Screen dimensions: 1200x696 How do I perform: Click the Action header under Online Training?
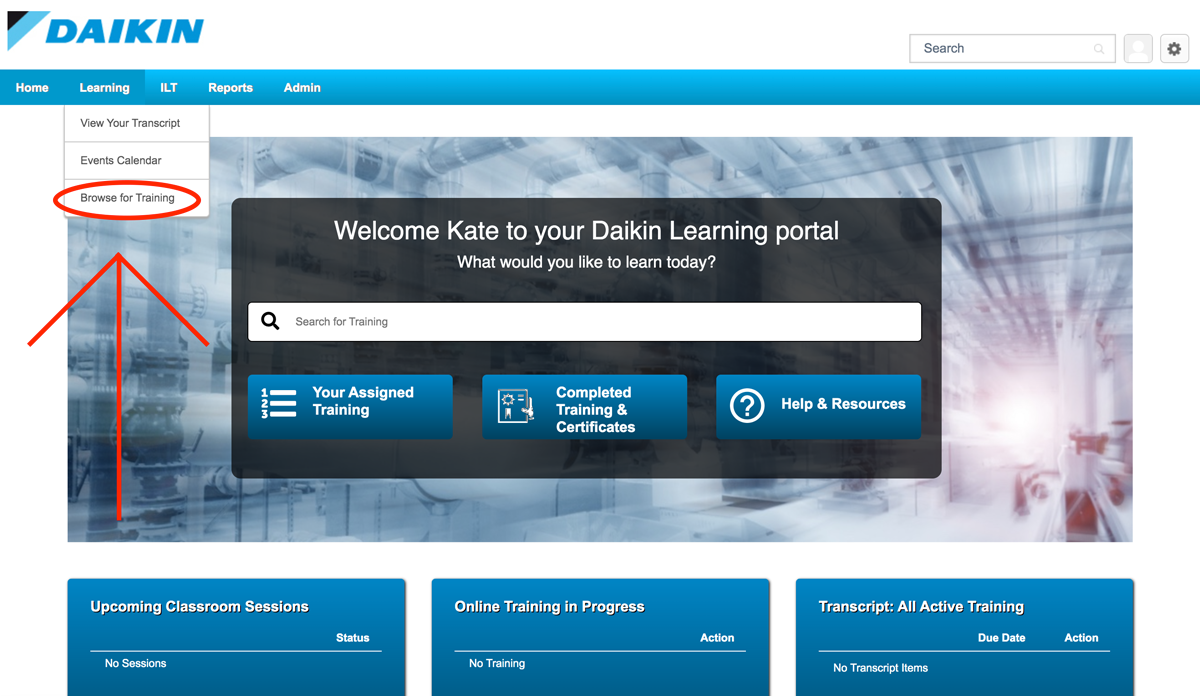717,638
